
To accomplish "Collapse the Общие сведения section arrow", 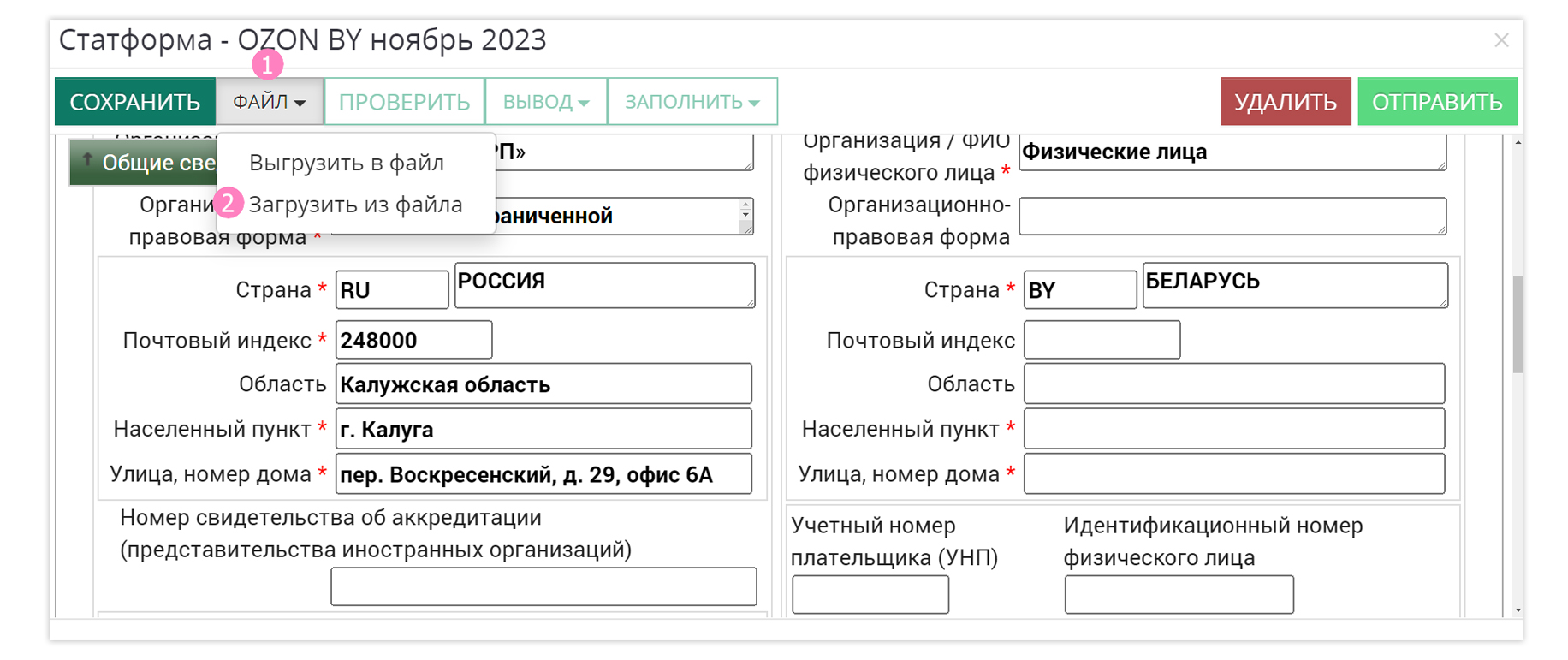I will click(x=87, y=160).
